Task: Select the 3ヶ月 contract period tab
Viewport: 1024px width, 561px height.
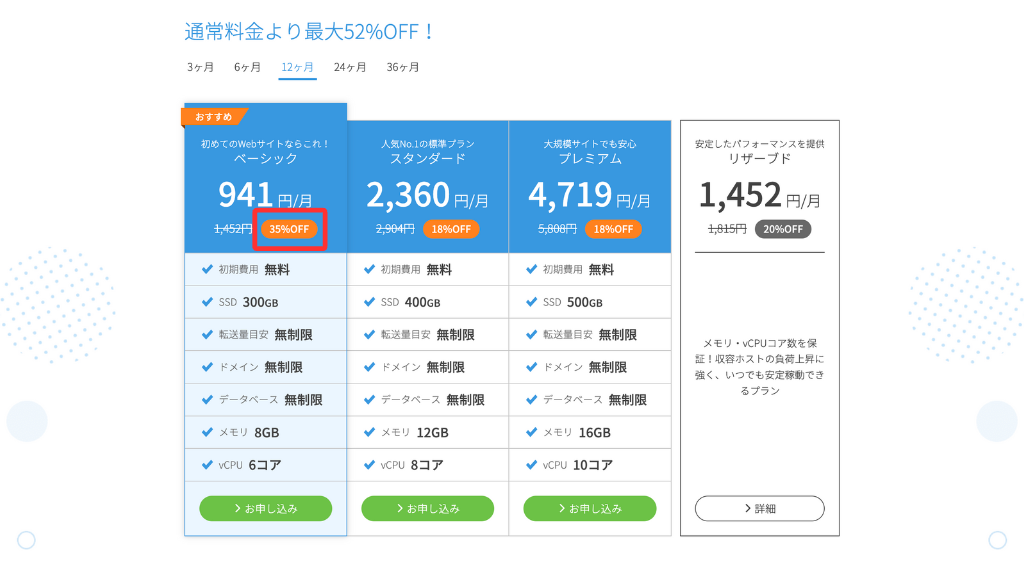Action: coord(200,67)
